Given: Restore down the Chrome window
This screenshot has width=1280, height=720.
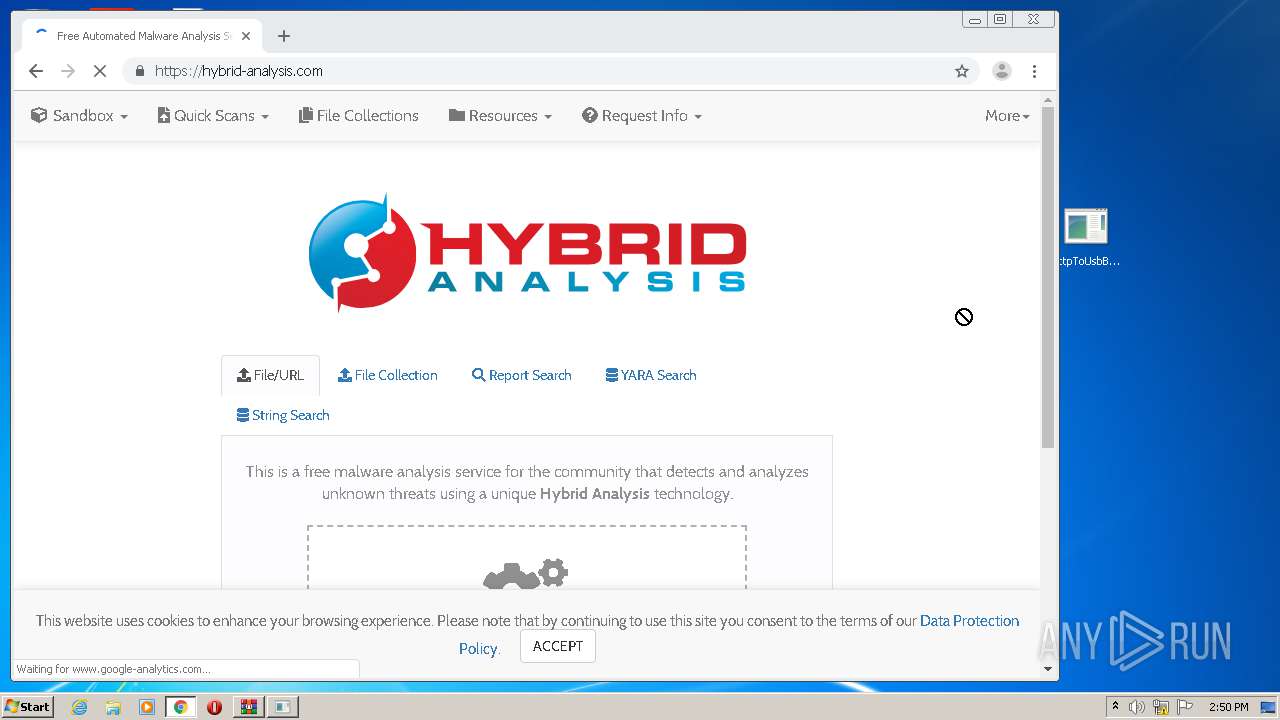Looking at the screenshot, I should 1000,19.
